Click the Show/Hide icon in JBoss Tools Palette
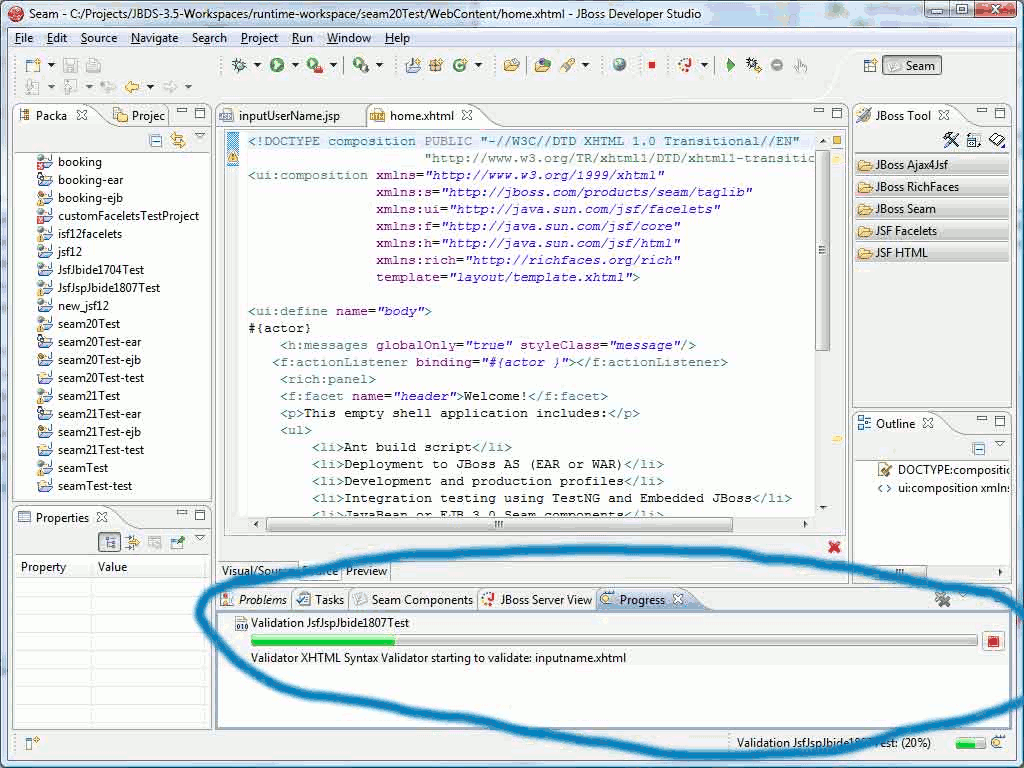The image size is (1024, 768). 974,140
